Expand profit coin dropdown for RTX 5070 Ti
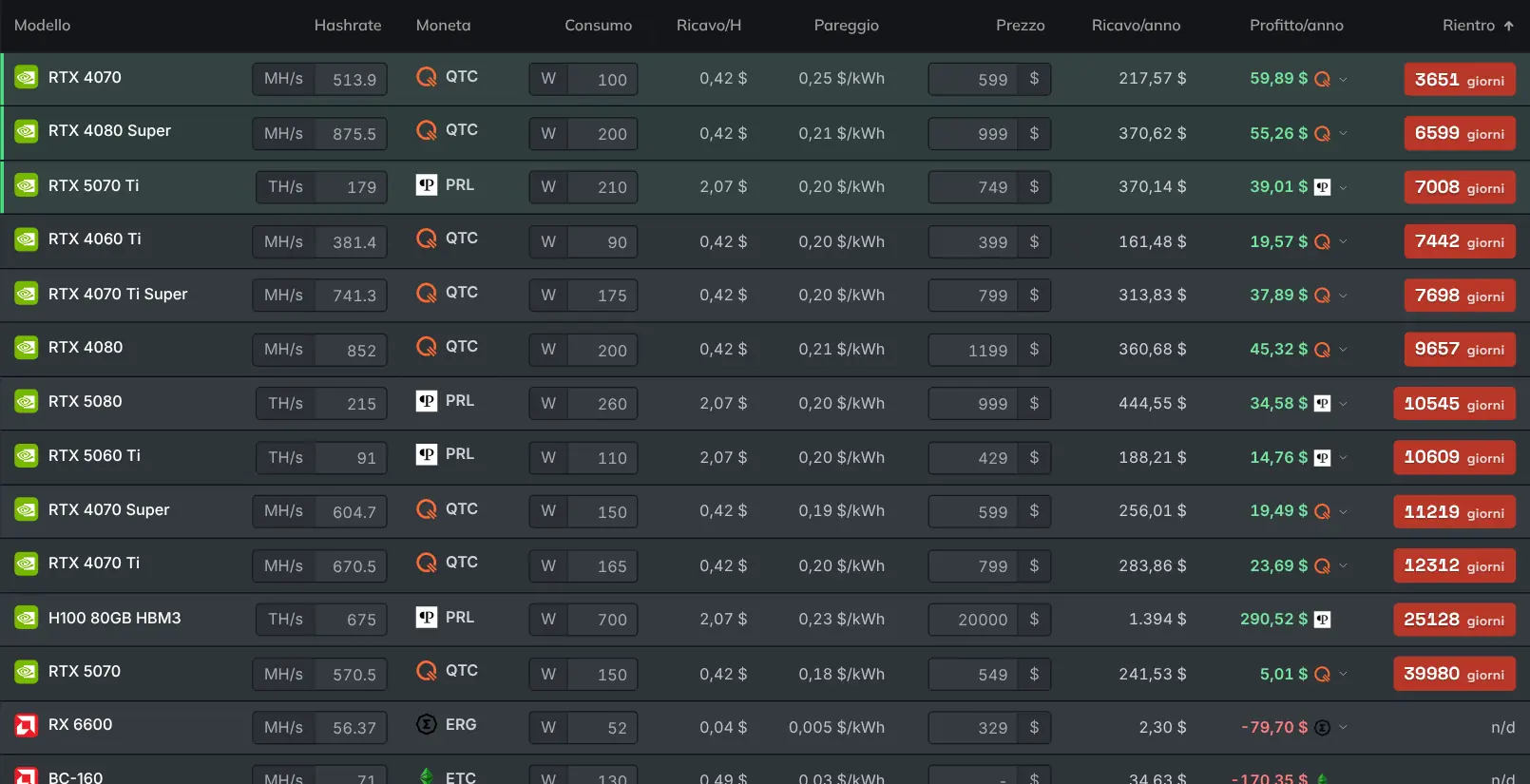The height and width of the screenshot is (784, 1530). [x=1343, y=188]
